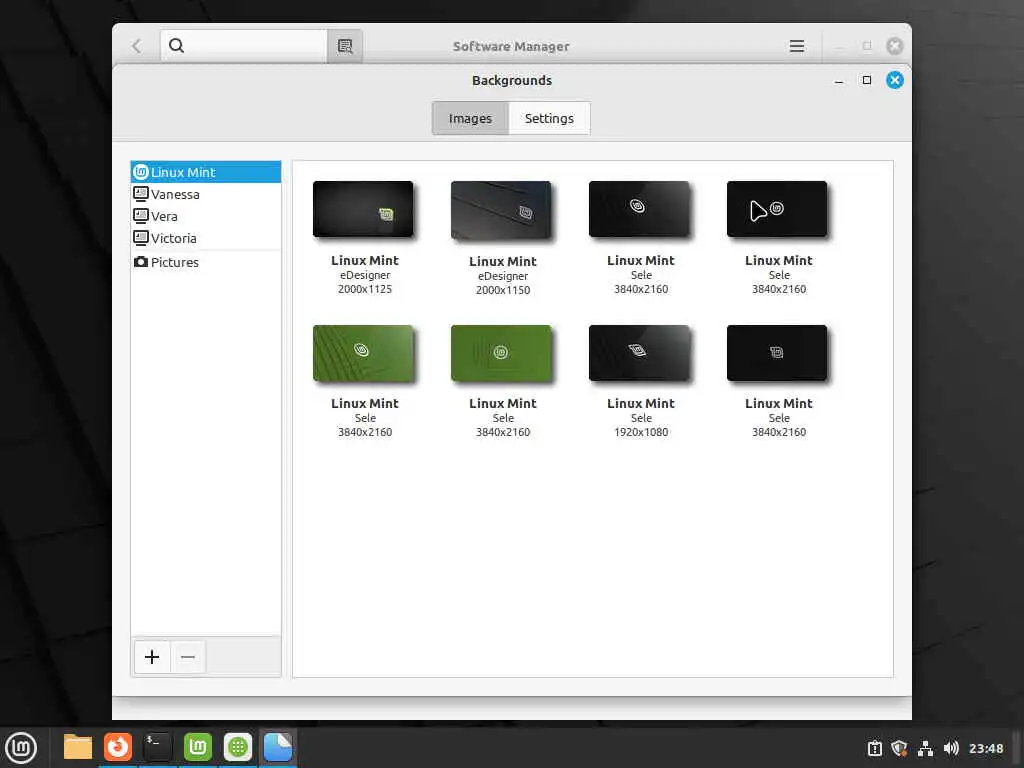The width and height of the screenshot is (1024, 768).
Task: Switch to the Images tab
Action: coord(470,118)
